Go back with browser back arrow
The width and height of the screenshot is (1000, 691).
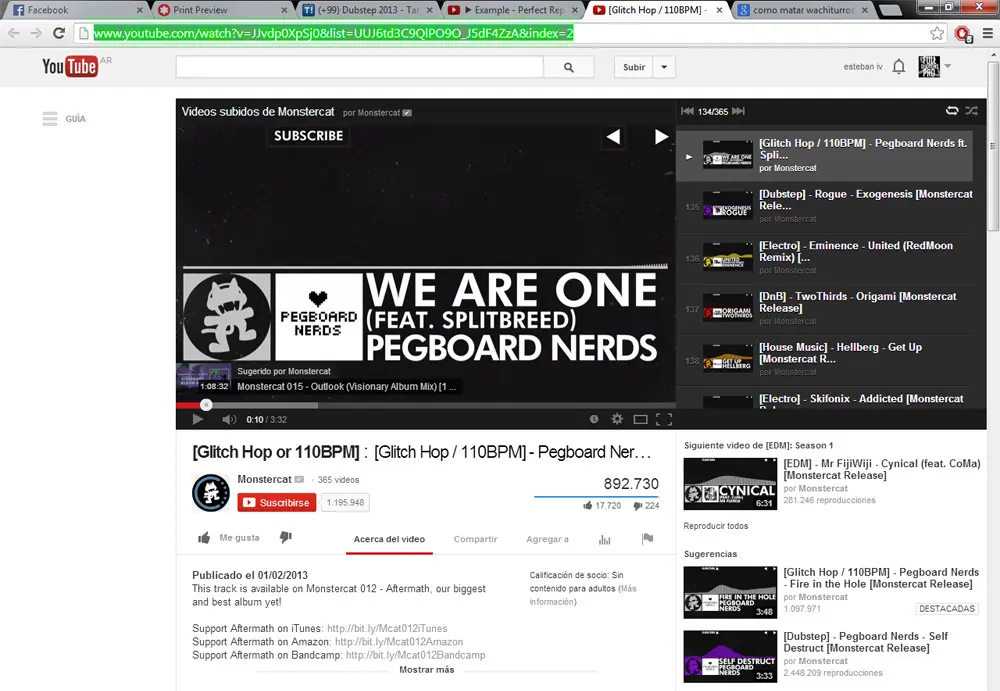tap(14, 33)
